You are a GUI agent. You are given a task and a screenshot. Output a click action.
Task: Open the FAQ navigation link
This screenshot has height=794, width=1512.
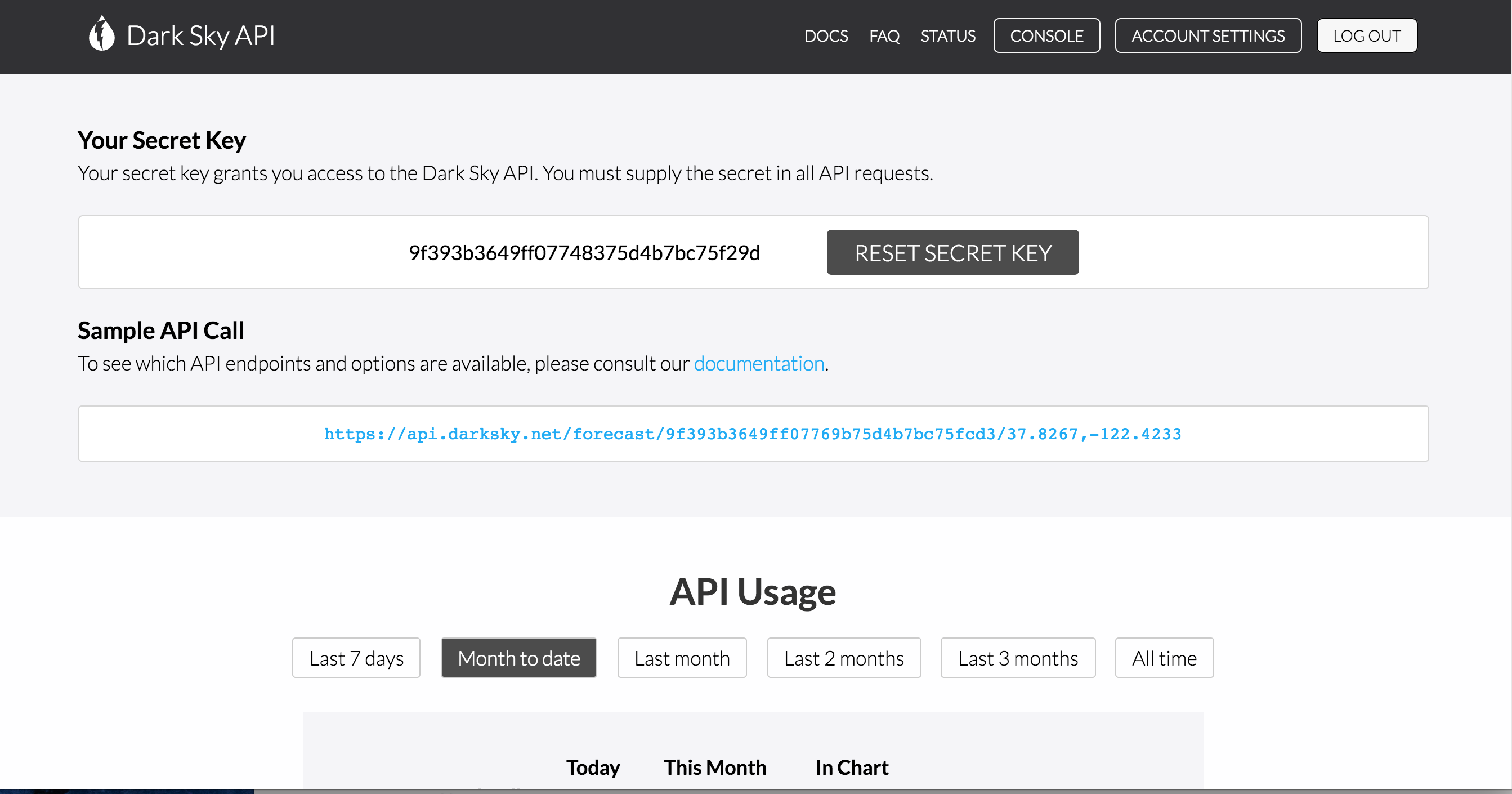point(884,36)
